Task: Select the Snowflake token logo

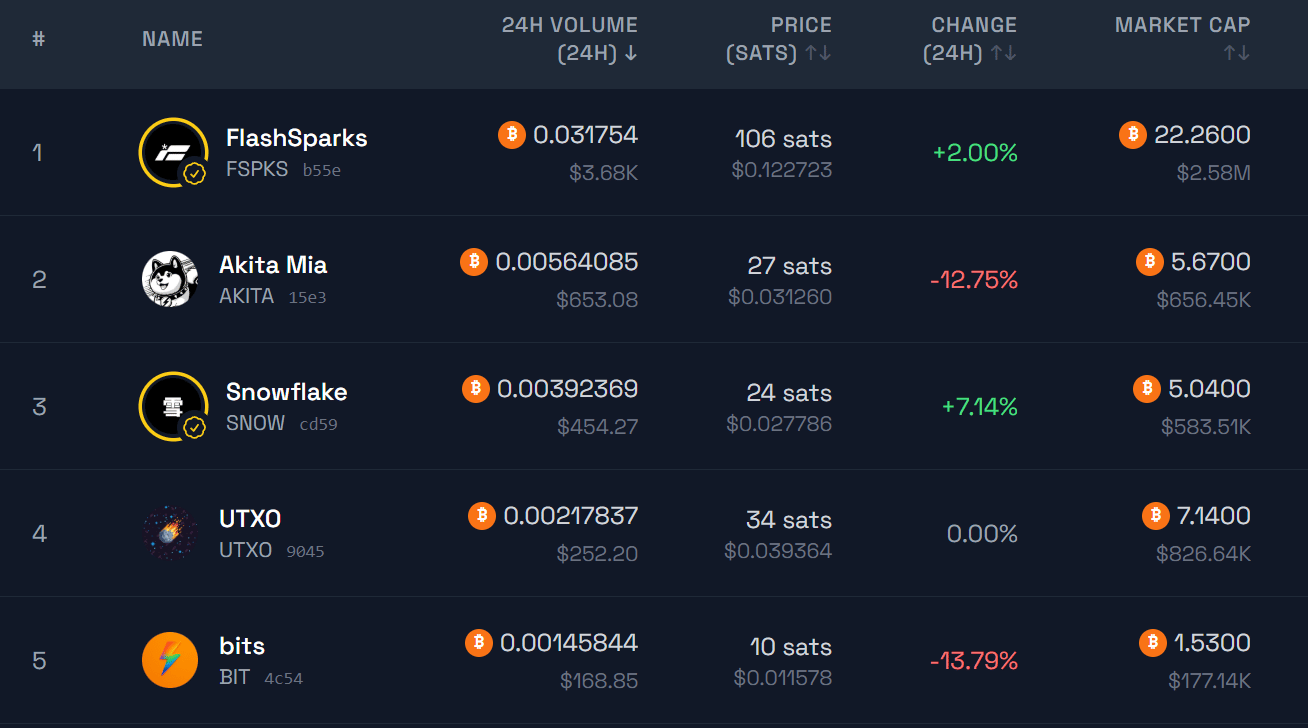Action: tap(172, 406)
